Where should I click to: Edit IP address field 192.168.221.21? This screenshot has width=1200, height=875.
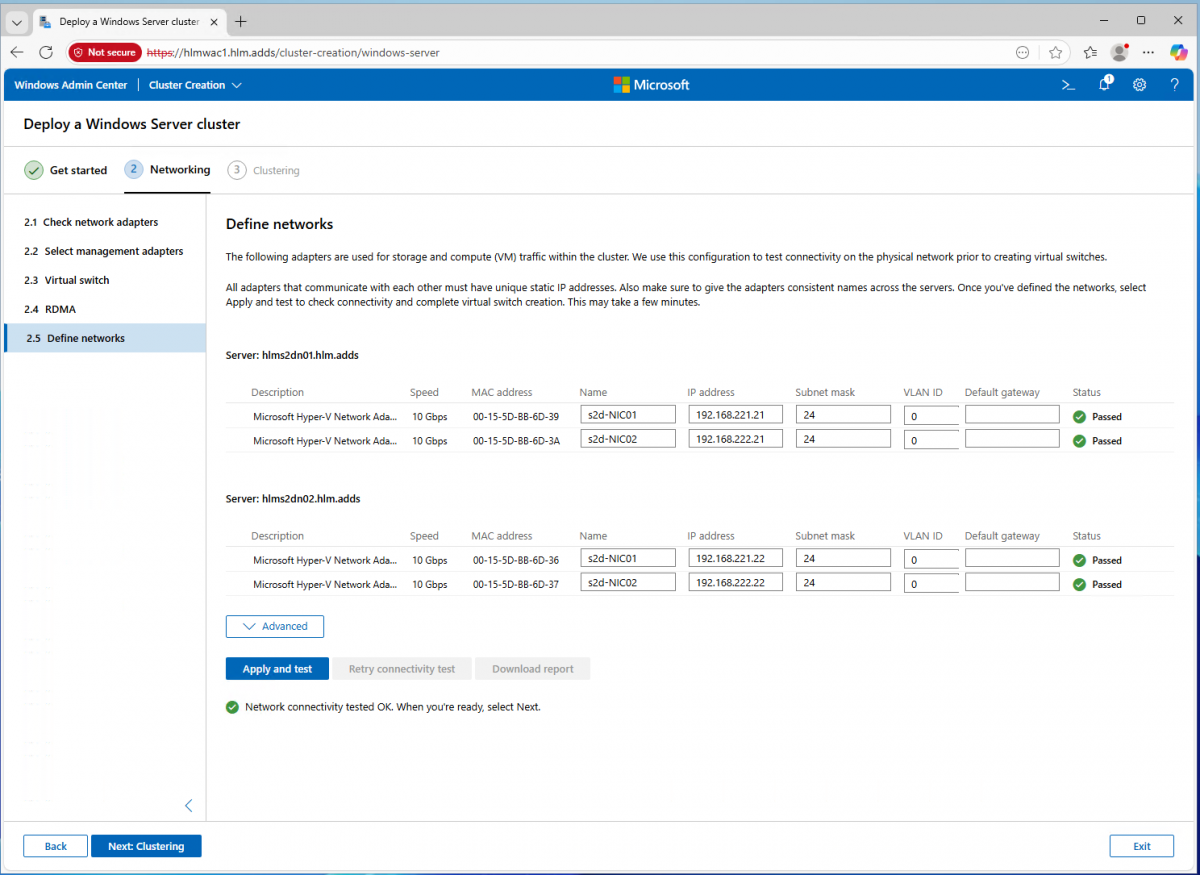tap(735, 414)
